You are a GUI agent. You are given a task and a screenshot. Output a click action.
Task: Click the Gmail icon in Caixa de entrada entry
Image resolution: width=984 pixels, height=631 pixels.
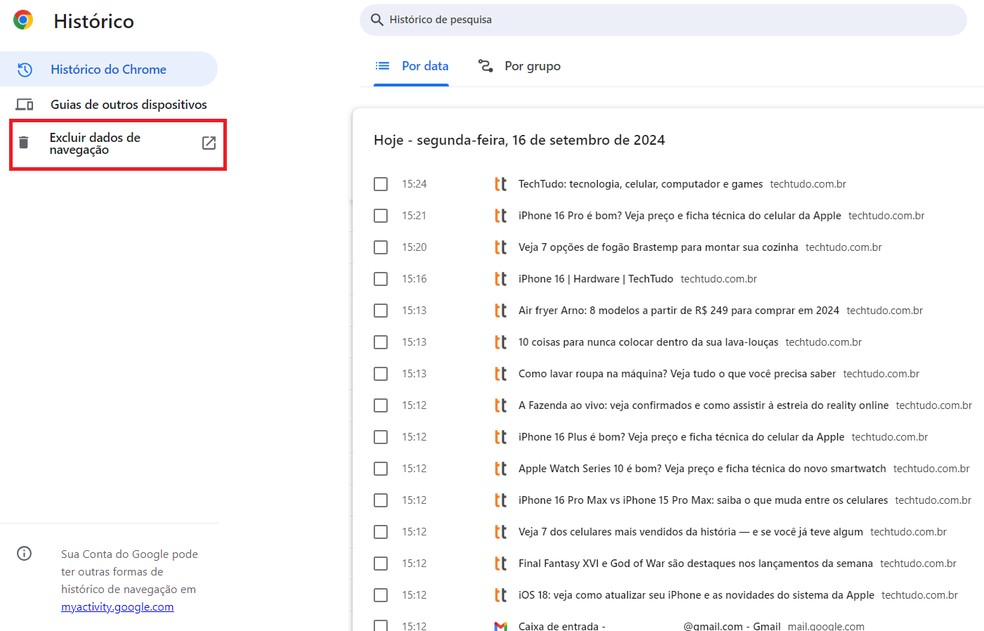500,626
